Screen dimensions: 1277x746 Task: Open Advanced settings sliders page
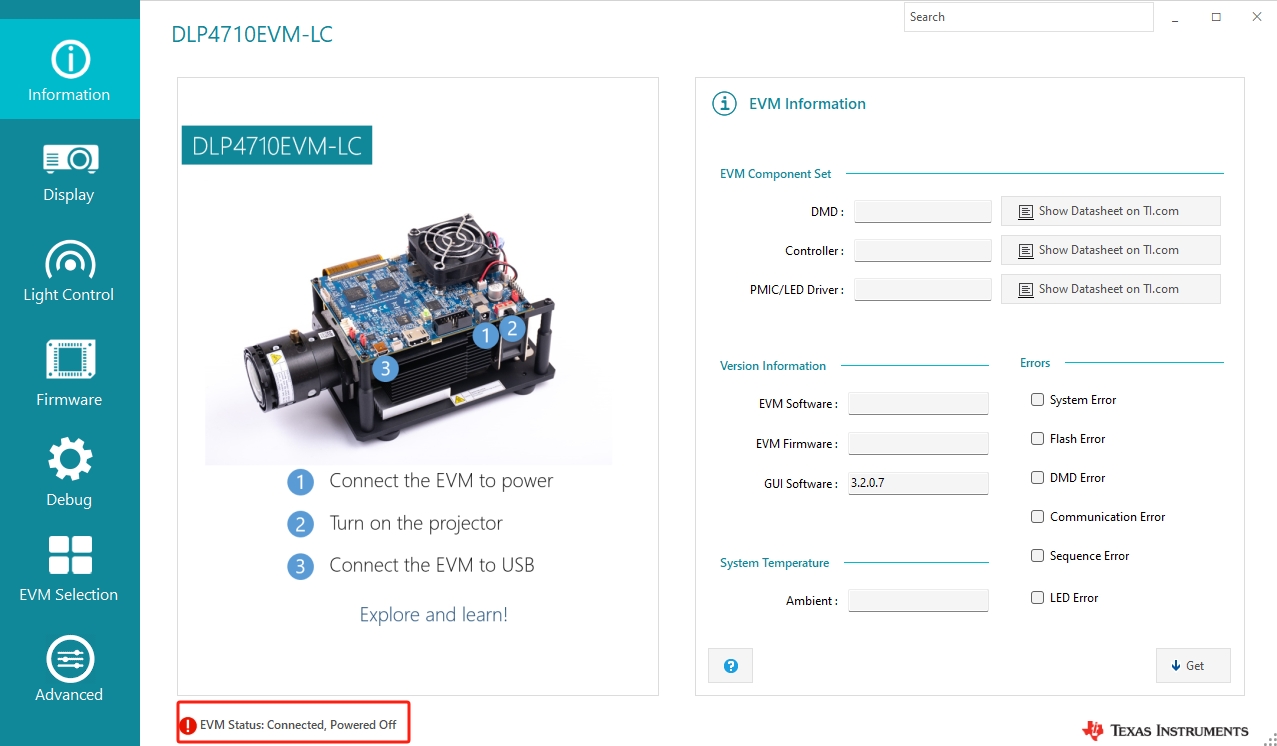[x=69, y=670]
